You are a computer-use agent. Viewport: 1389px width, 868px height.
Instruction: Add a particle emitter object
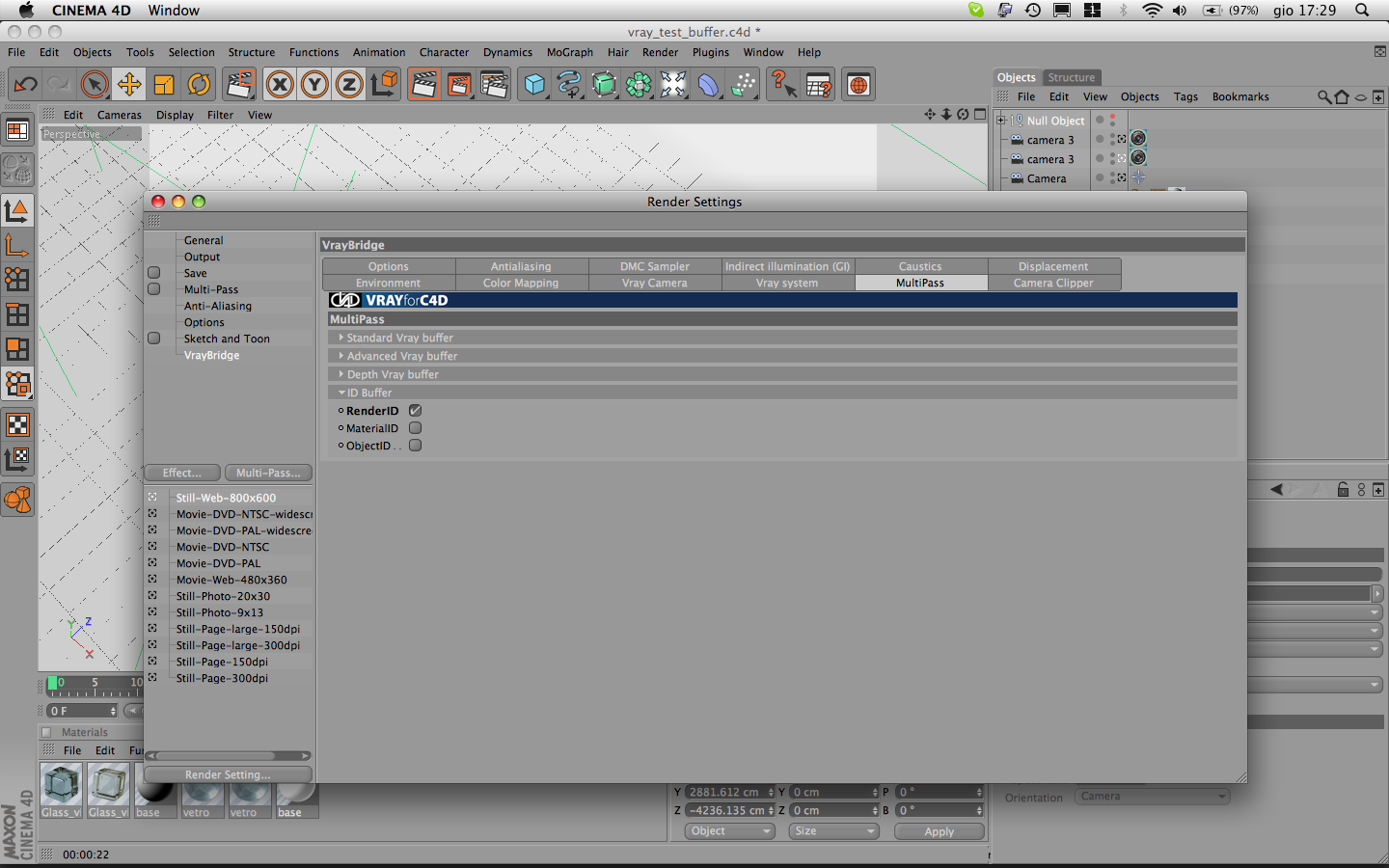coord(743,85)
